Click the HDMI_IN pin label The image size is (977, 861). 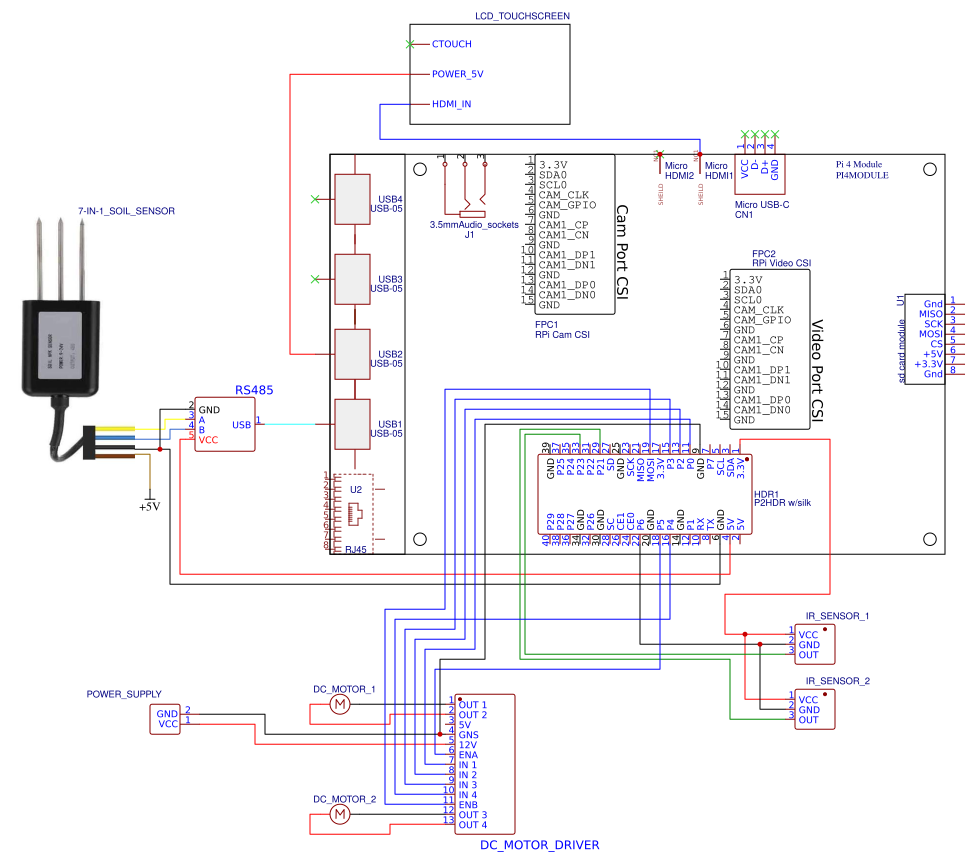[x=452, y=104]
